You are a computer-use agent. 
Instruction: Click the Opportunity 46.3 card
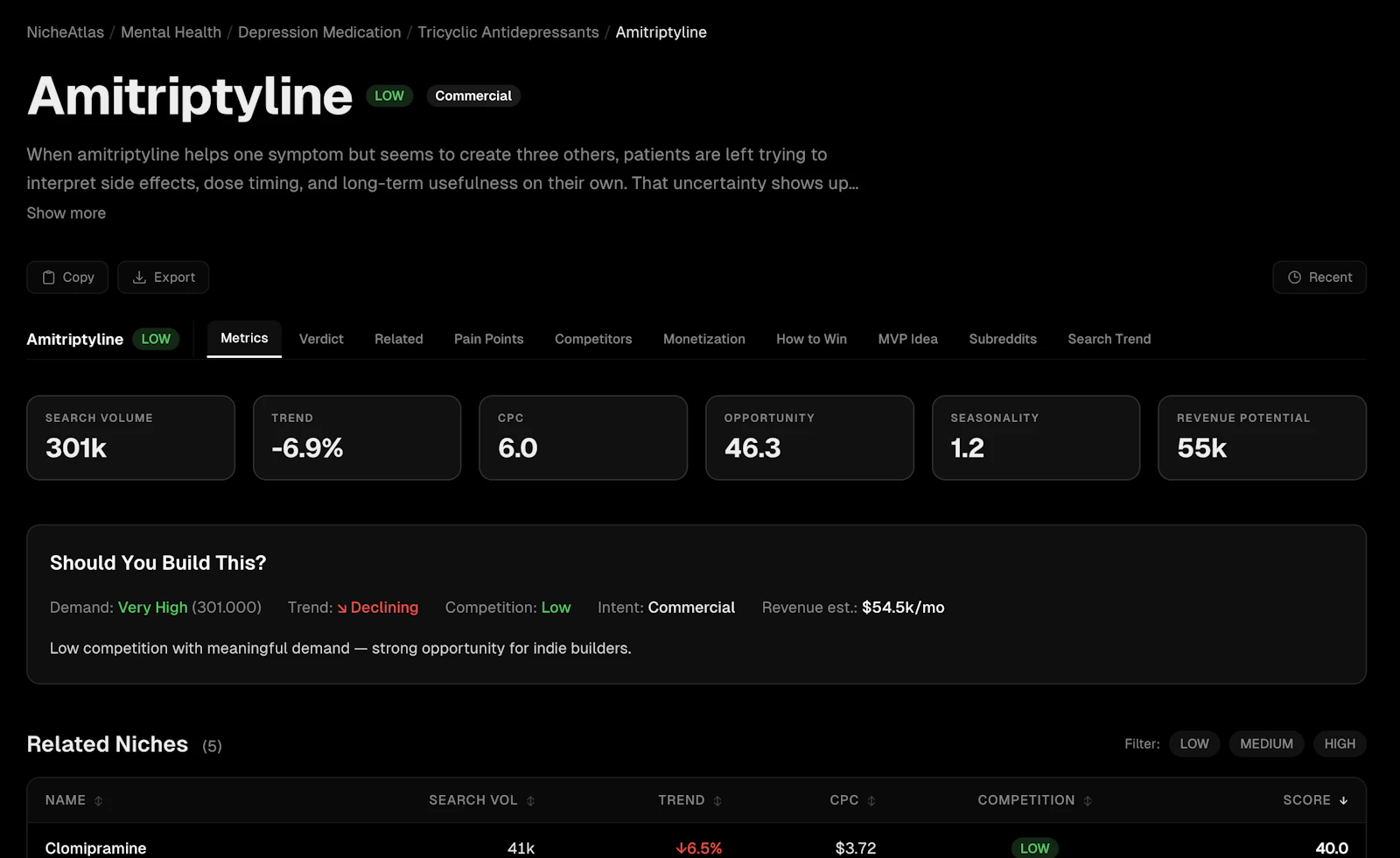tap(809, 438)
